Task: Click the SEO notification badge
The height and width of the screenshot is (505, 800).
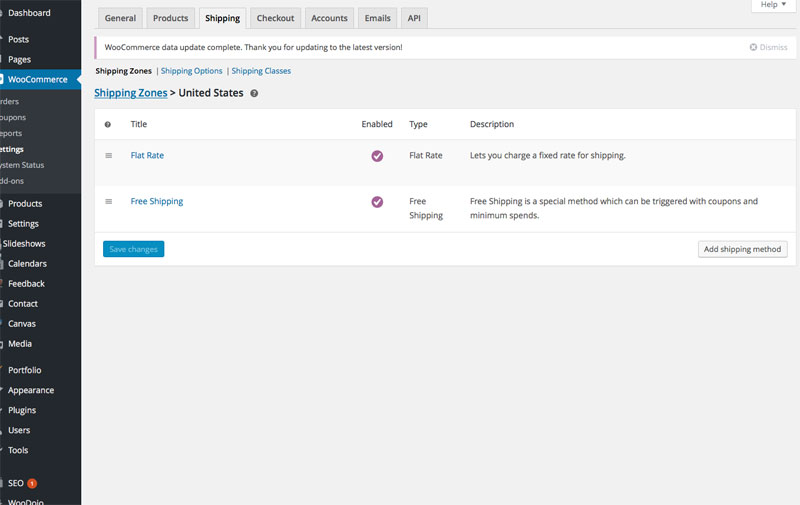Action: (32, 484)
